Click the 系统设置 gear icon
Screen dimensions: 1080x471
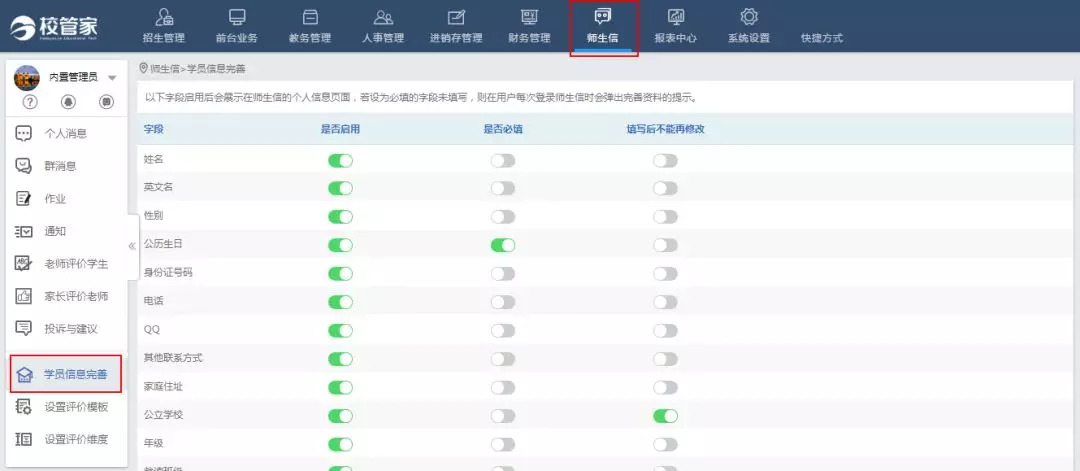pos(748,17)
